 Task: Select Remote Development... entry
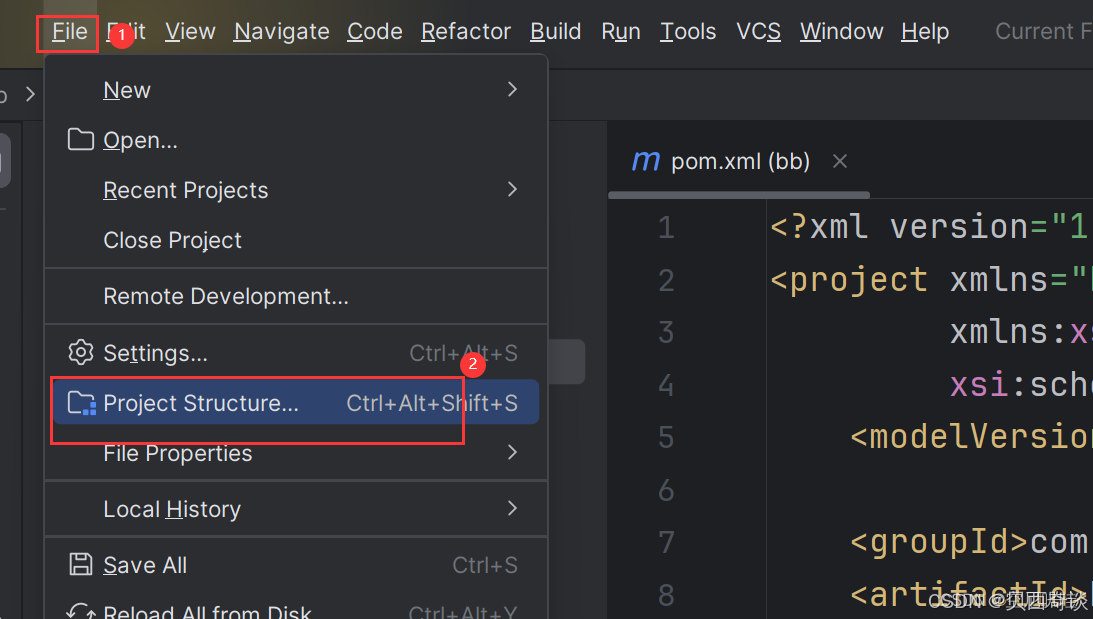tap(296, 296)
